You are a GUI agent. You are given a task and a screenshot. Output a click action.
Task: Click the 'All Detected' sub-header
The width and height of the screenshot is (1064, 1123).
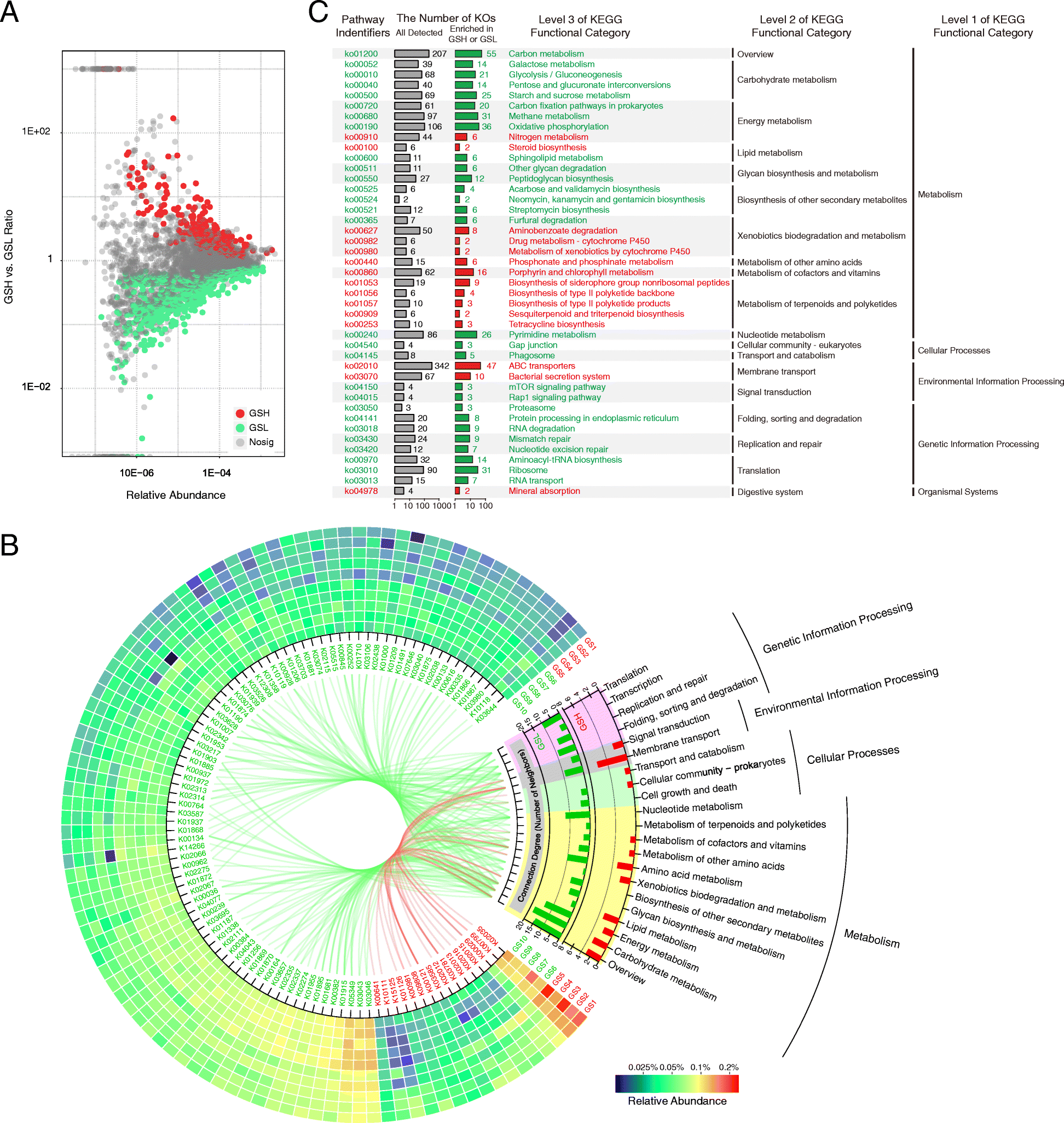click(x=419, y=33)
